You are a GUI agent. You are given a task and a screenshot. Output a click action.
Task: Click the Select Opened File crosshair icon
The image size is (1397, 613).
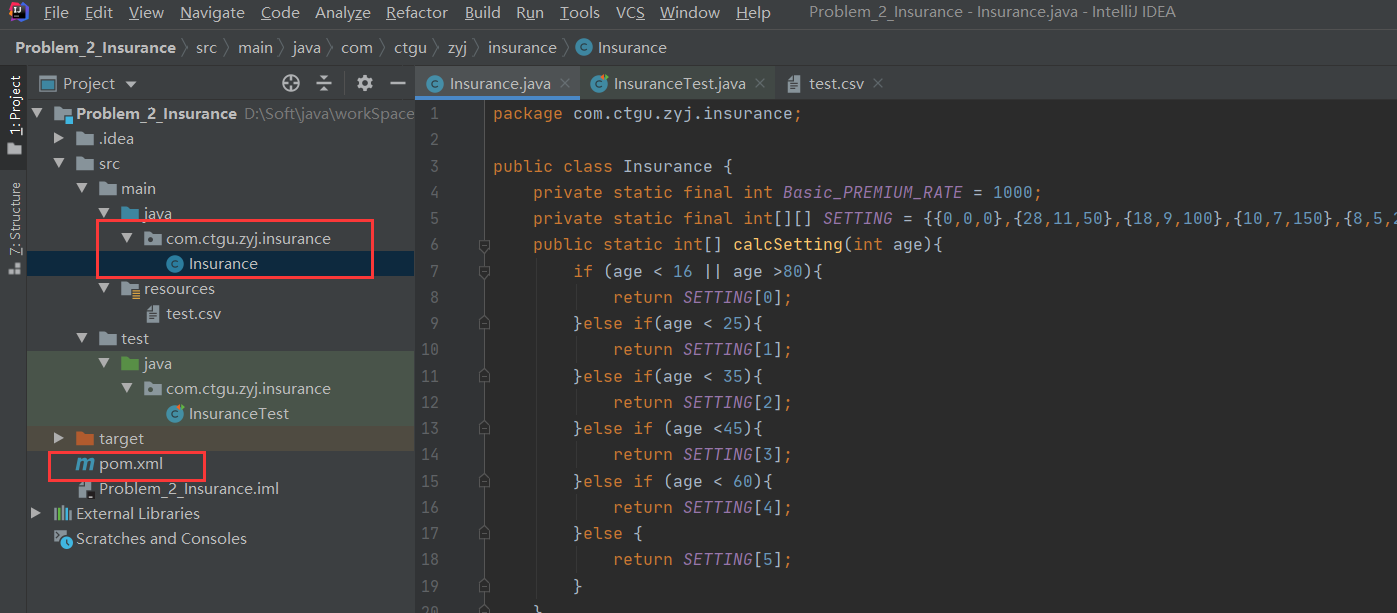click(290, 83)
